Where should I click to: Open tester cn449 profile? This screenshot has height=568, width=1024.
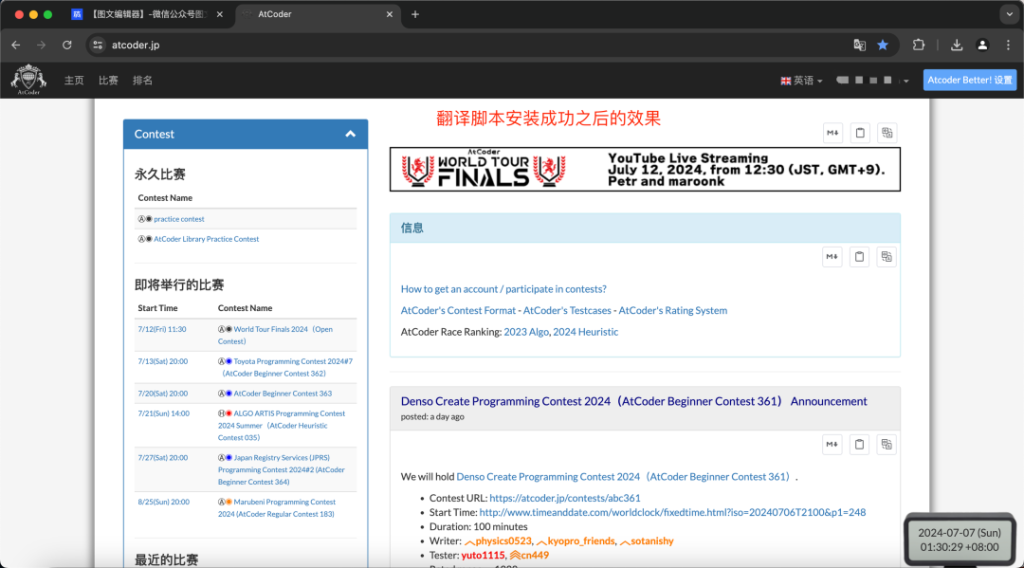[x=529, y=556]
